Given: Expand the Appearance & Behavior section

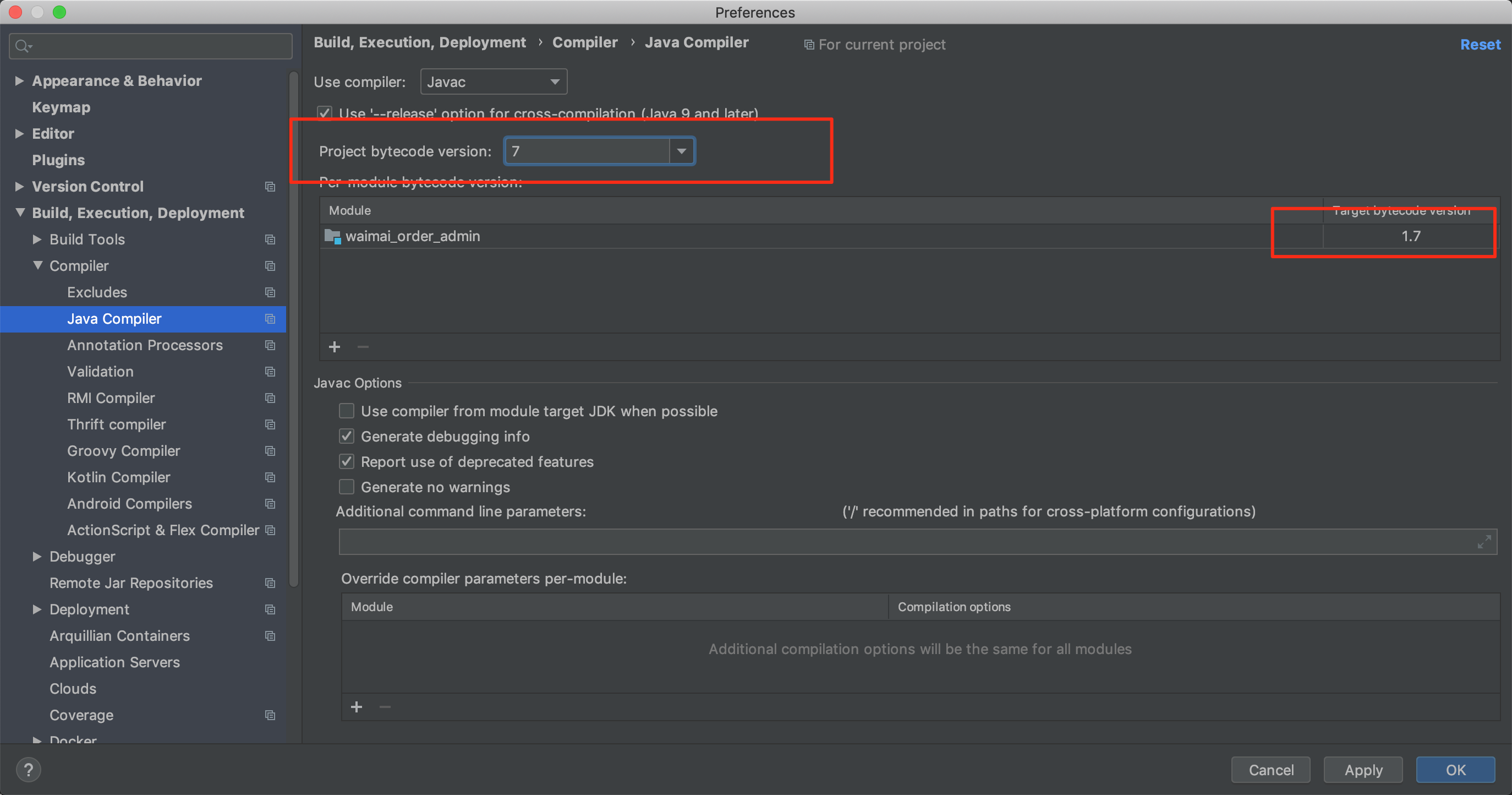Looking at the screenshot, I should tap(19, 81).
